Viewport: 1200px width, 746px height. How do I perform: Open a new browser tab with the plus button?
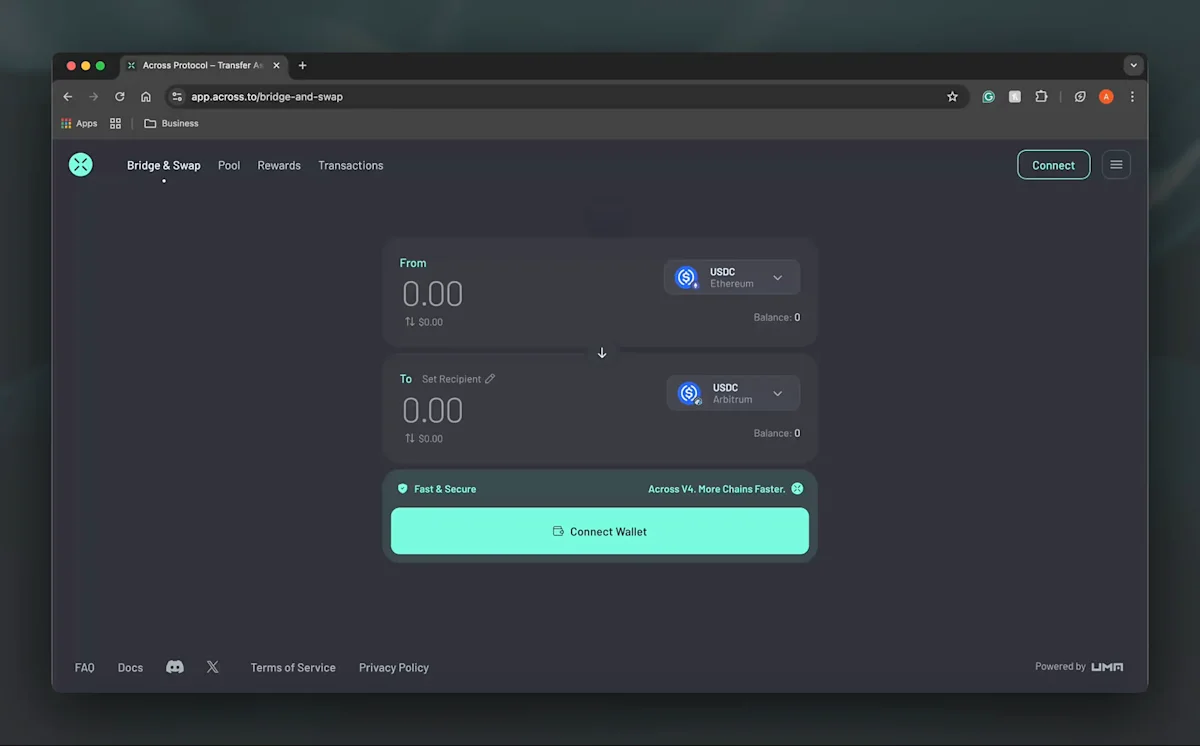[x=303, y=65]
